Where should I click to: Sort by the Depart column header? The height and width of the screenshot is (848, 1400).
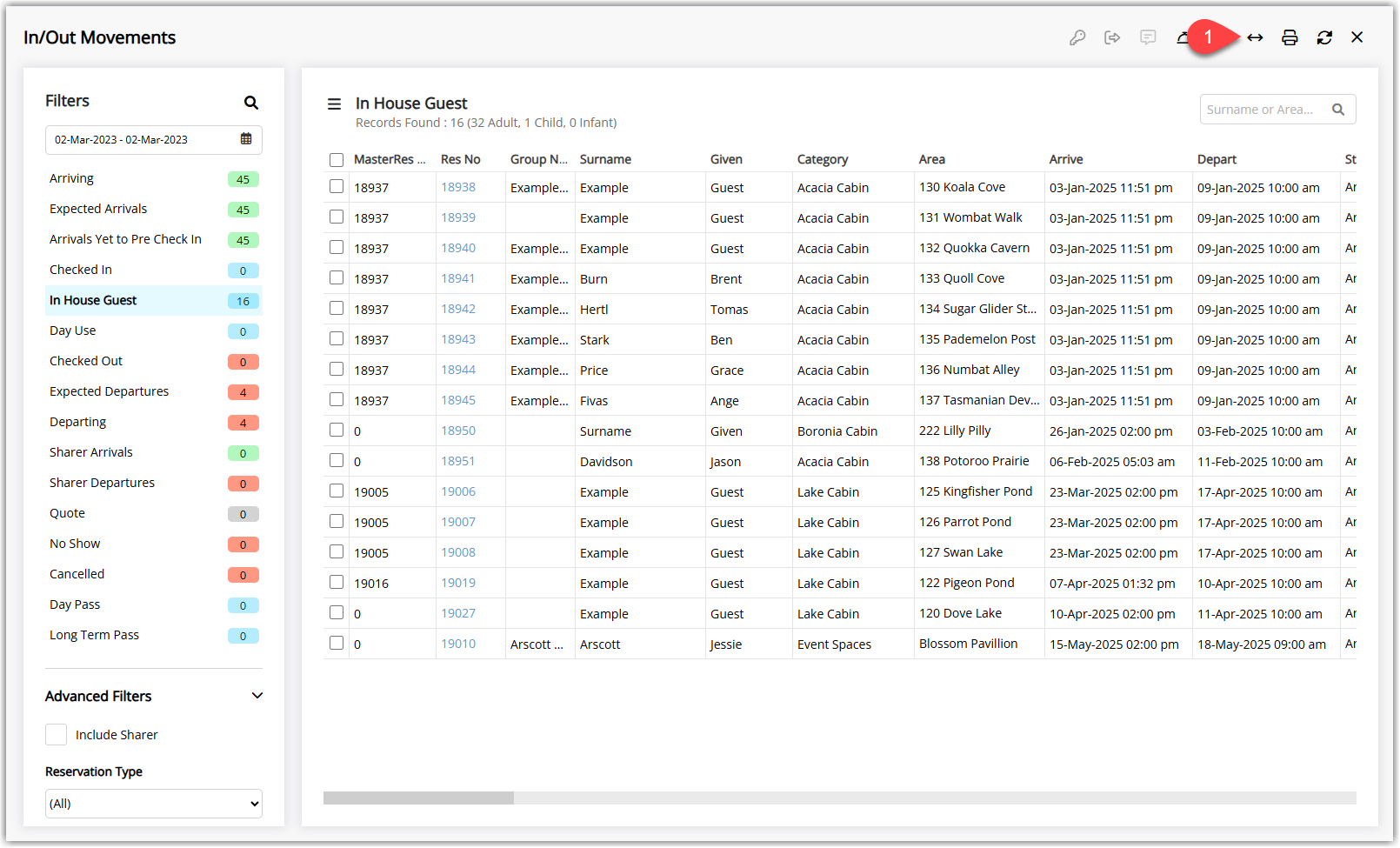(1217, 159)
